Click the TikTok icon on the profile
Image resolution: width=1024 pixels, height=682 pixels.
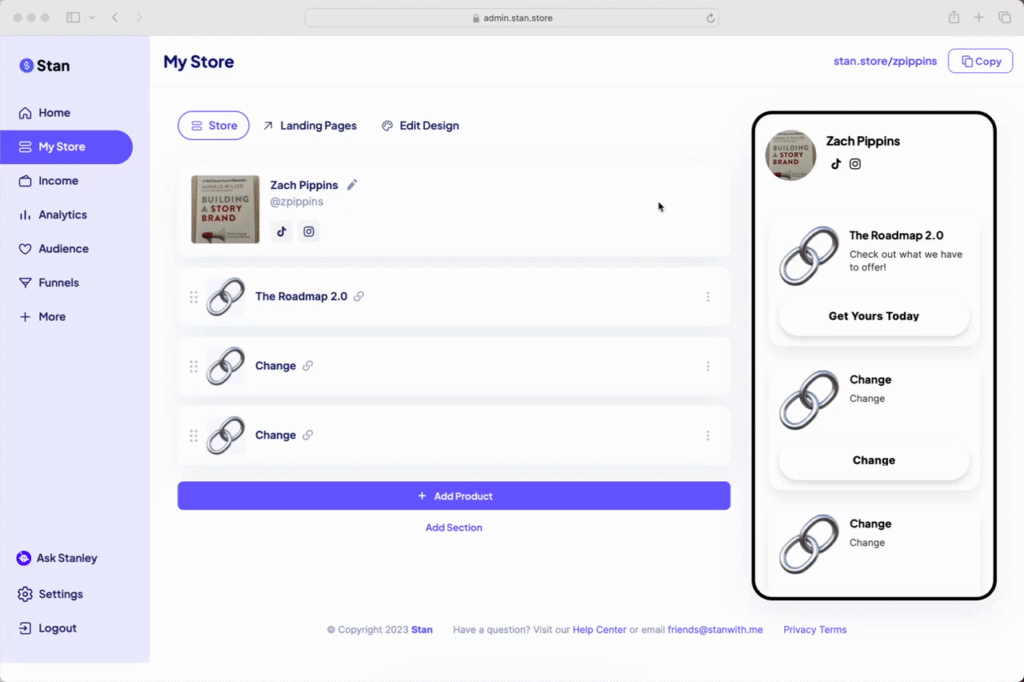(x=281, y=231)
